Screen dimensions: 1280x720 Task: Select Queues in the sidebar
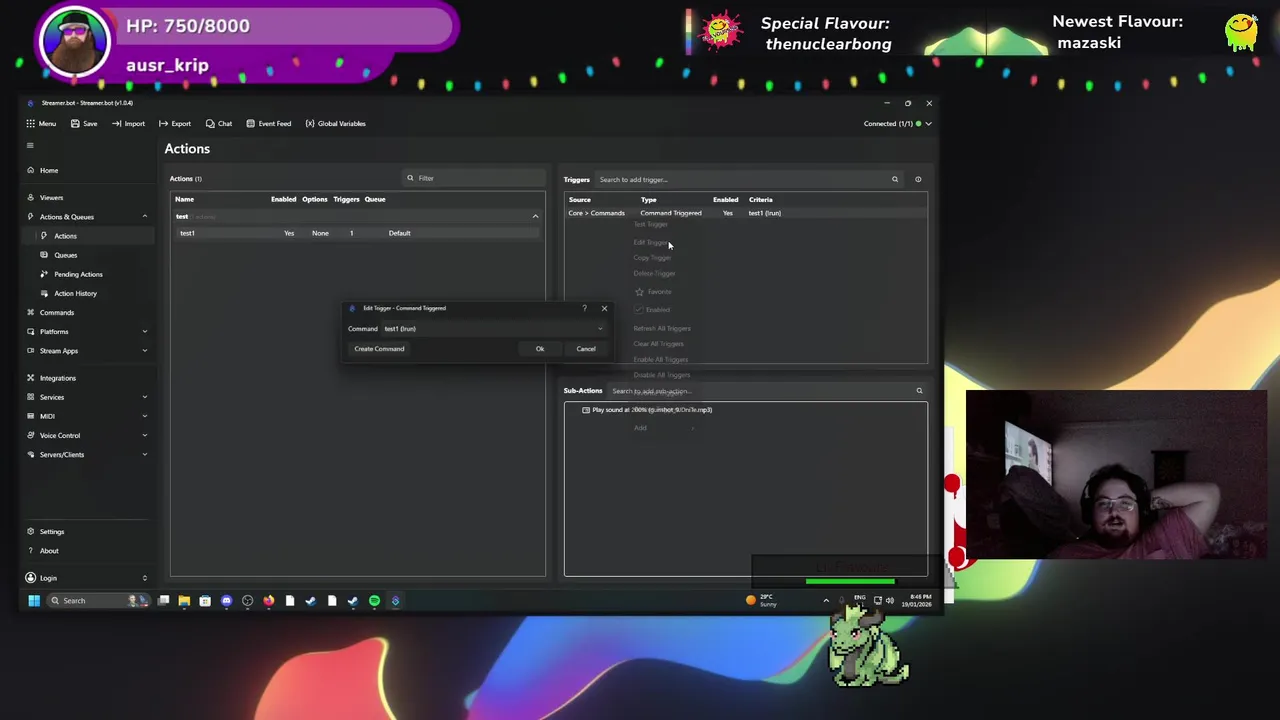tap(65, 255)
